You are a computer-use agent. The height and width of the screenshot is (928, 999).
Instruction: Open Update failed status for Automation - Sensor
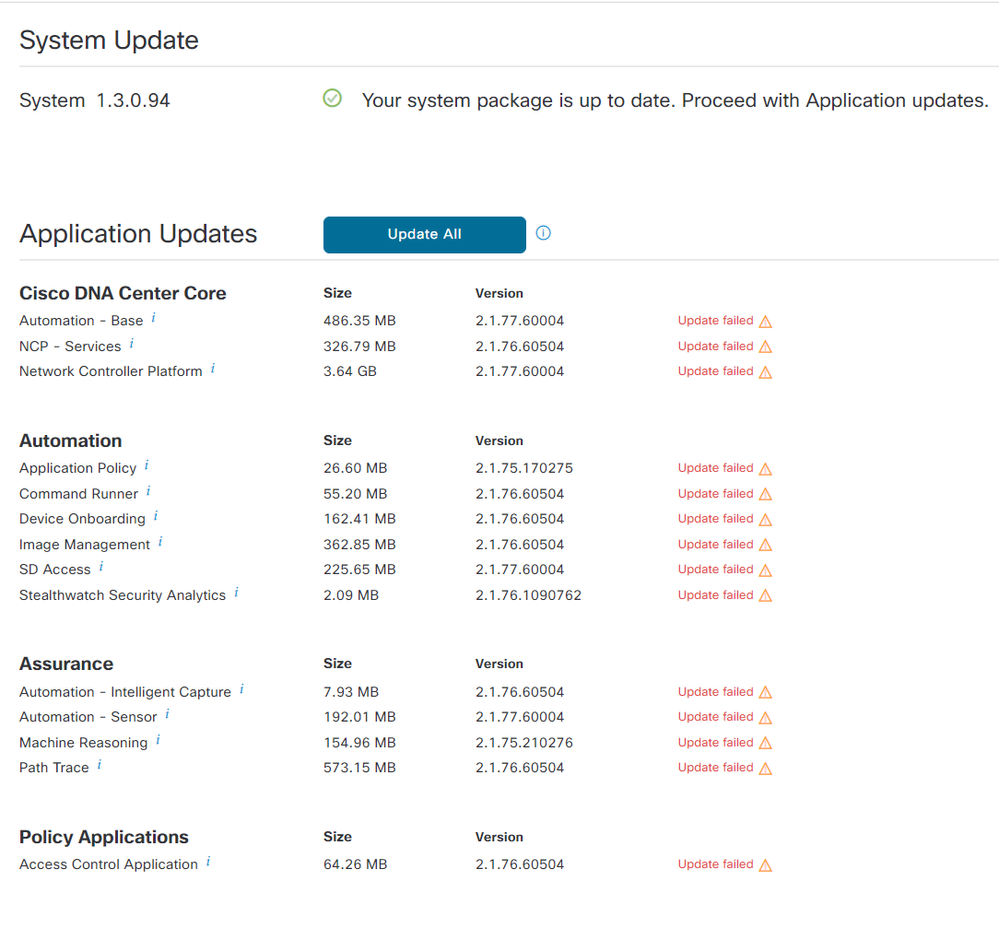point(715,717)
